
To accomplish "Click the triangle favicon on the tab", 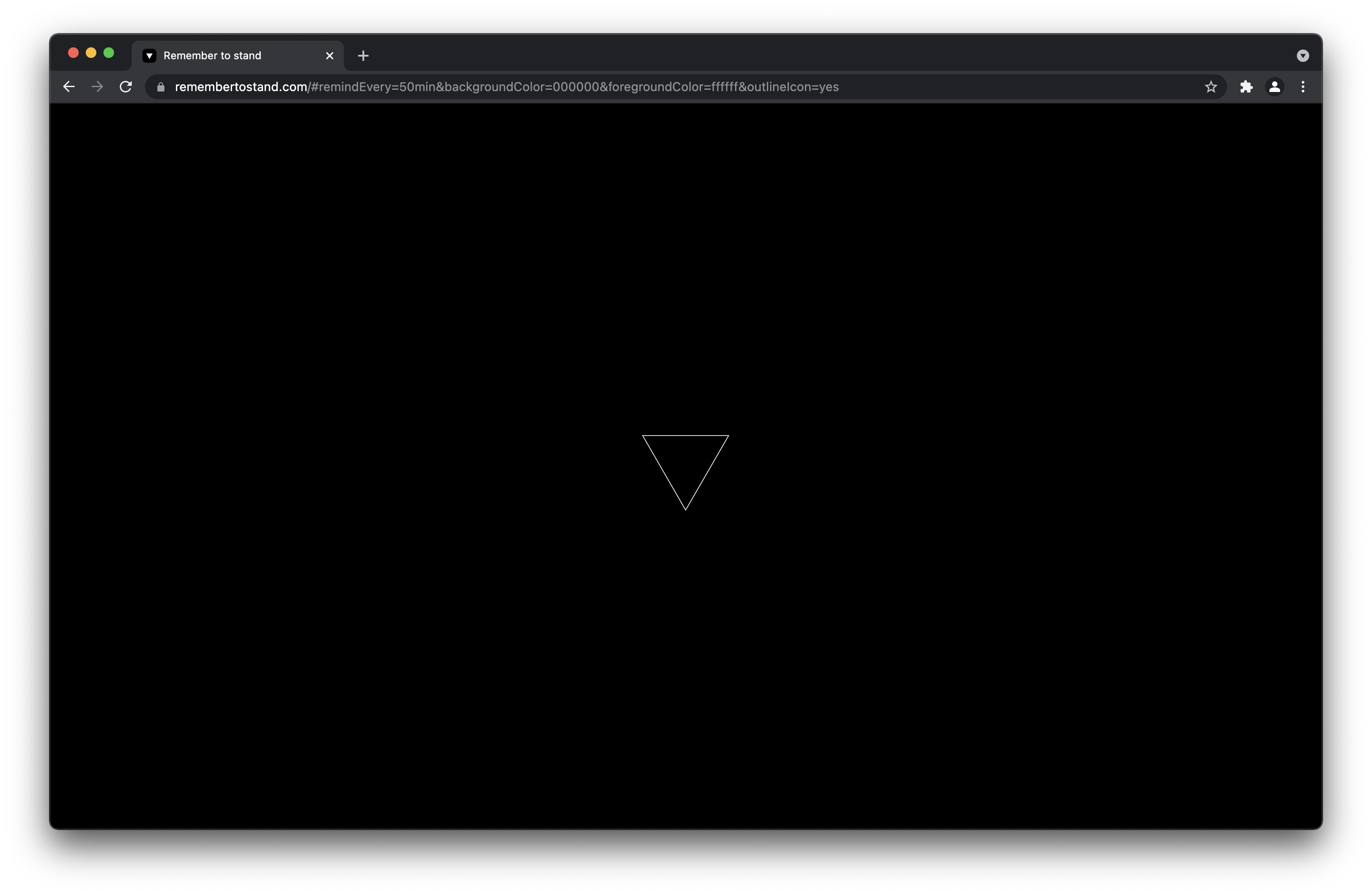I will [x=150, y=55].
